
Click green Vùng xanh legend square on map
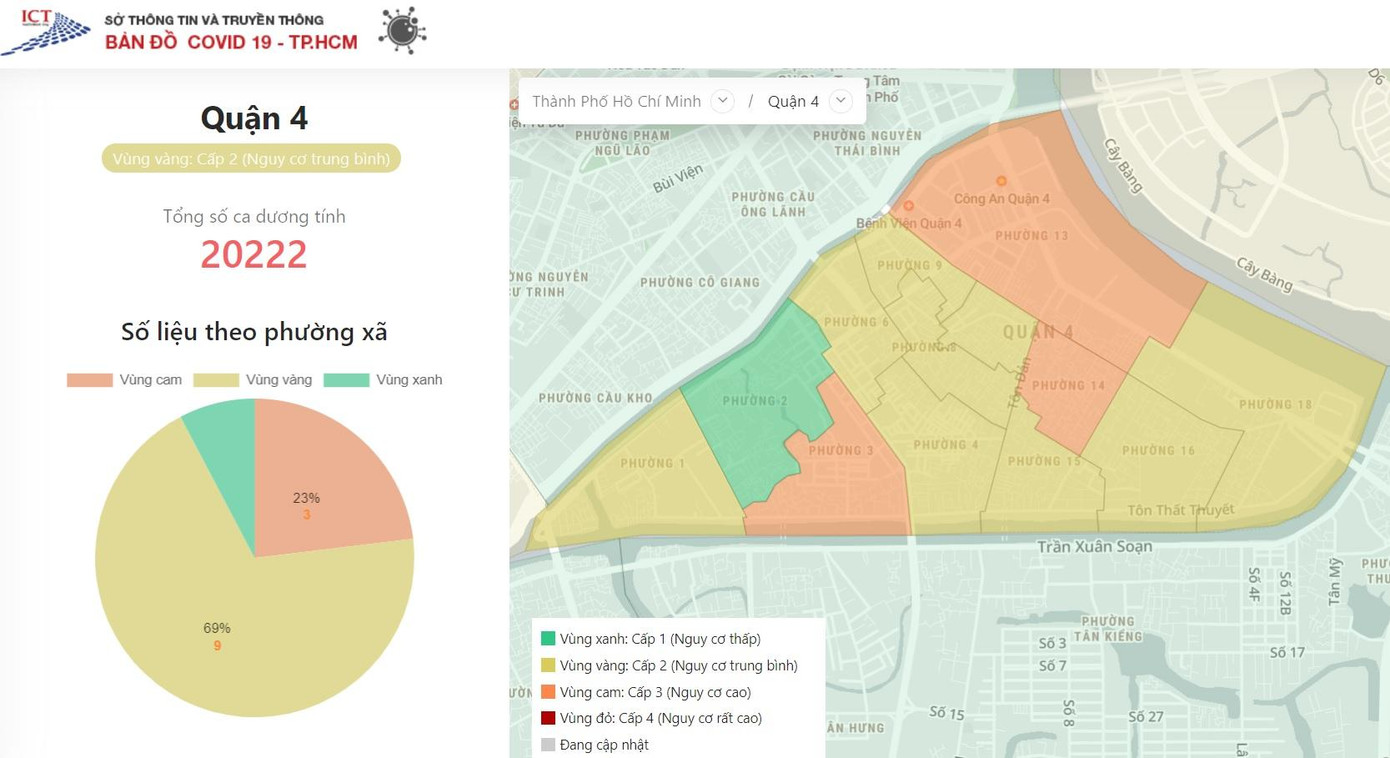pyautogui.click(x=548, y=639)
